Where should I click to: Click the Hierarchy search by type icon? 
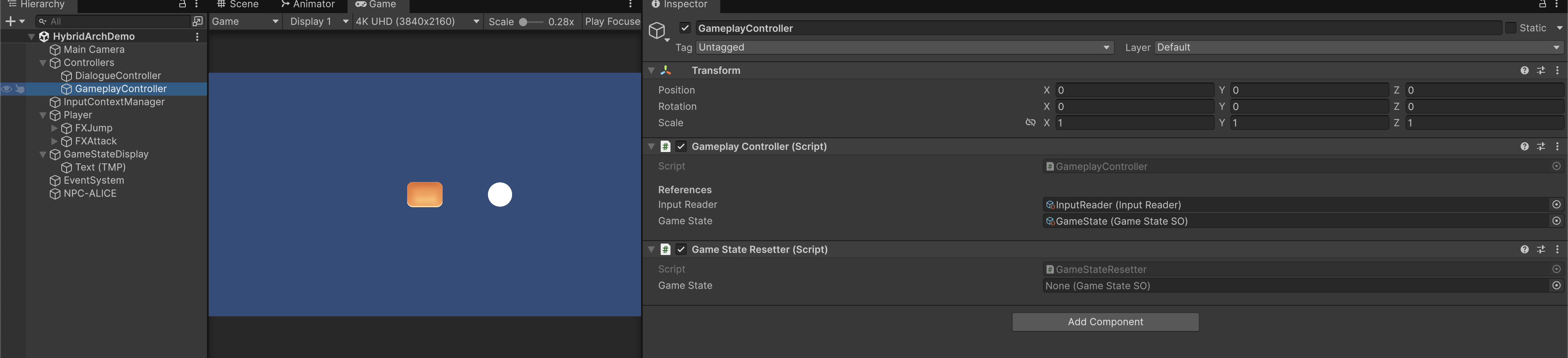pos(197,21)
